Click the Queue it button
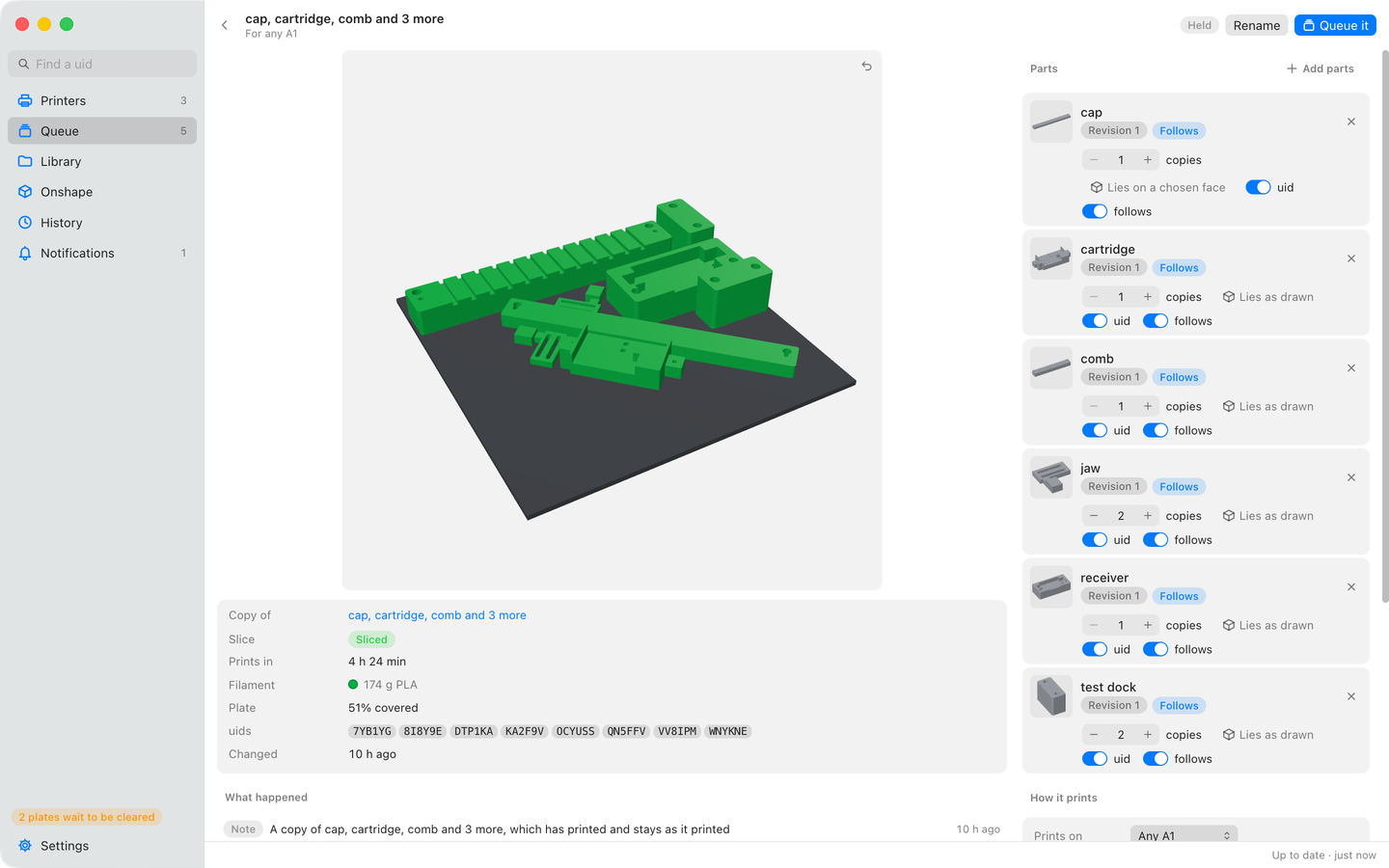The height and width of the screenshot is (868, 1389). 1335,25
